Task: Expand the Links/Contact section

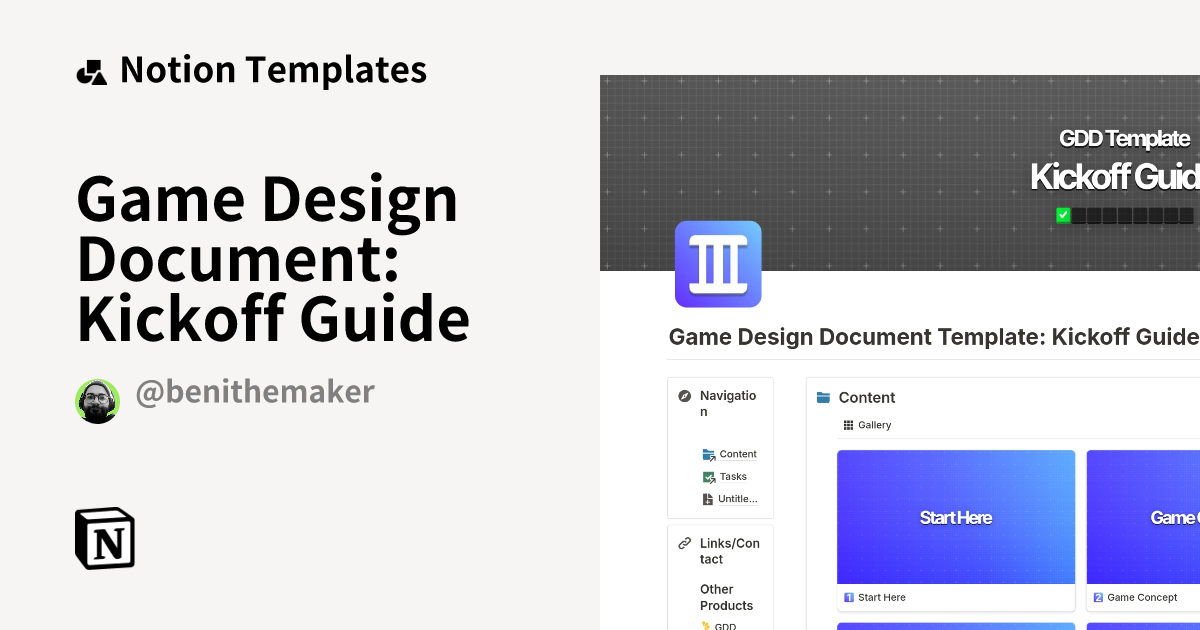Action: point(729,551)
